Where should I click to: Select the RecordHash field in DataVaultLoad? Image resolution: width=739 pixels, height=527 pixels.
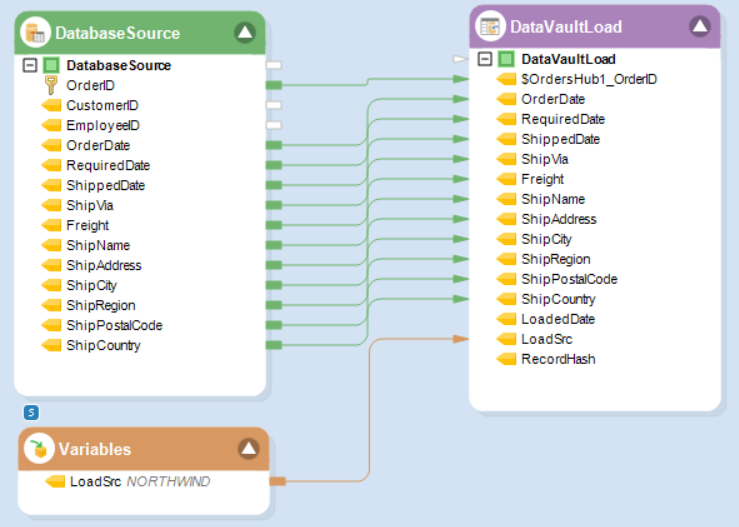[x=557, y=359]
